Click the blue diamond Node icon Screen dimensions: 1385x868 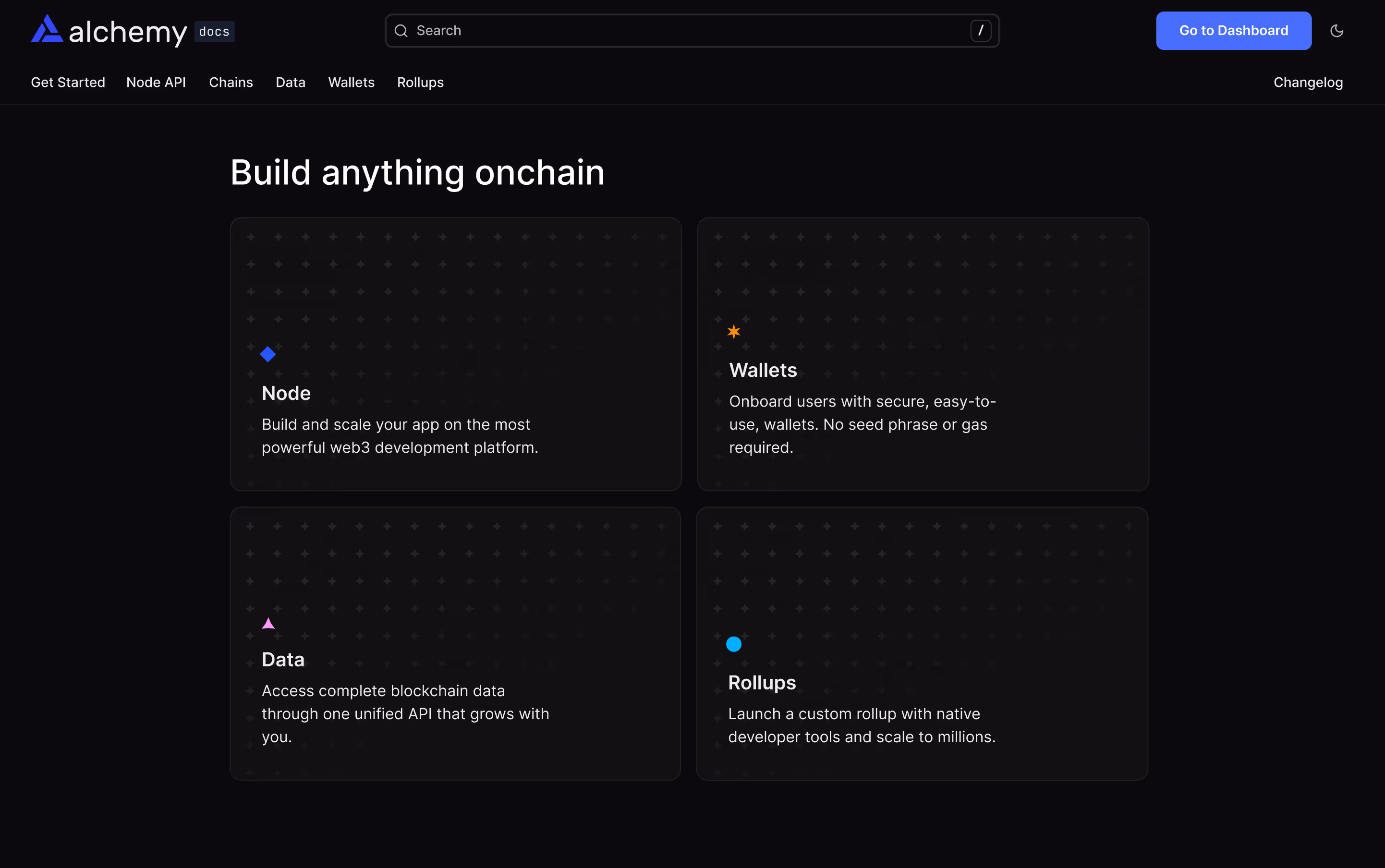(x=268, y=354)
